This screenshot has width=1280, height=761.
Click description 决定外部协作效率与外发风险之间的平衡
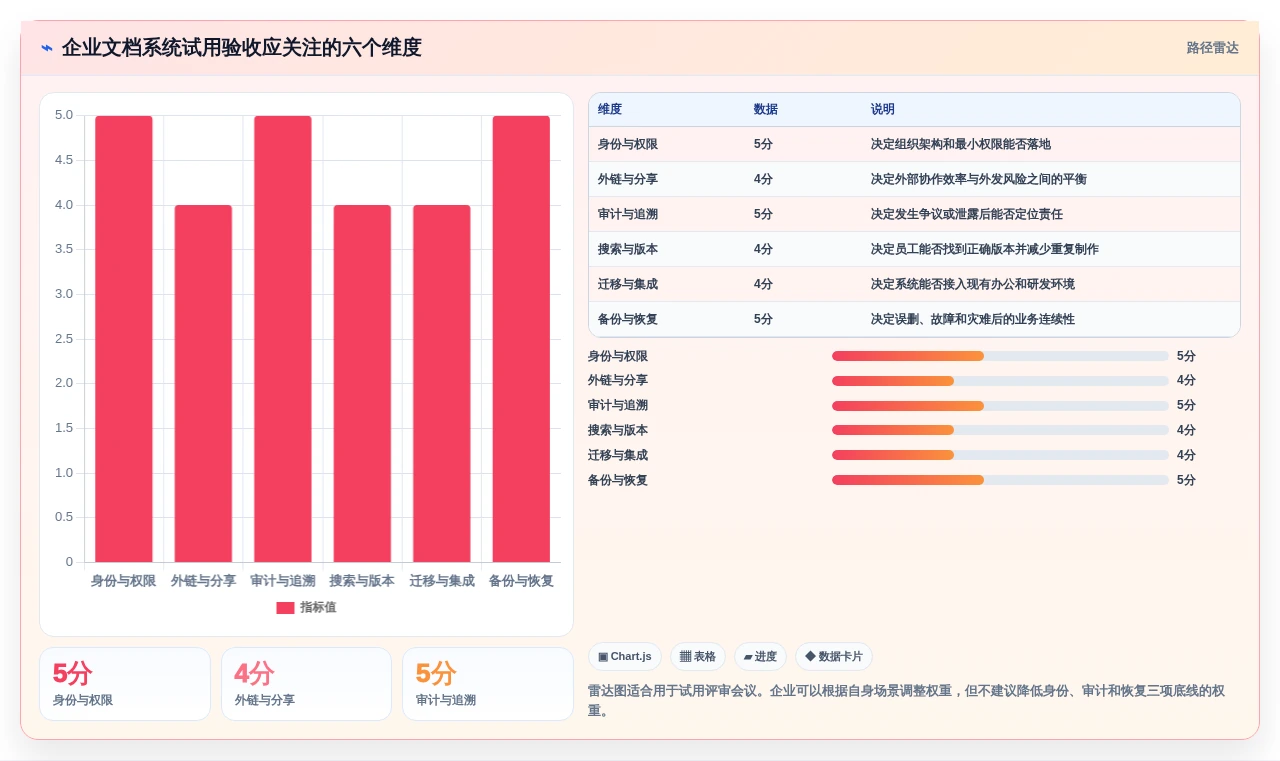tap(978, 179)
